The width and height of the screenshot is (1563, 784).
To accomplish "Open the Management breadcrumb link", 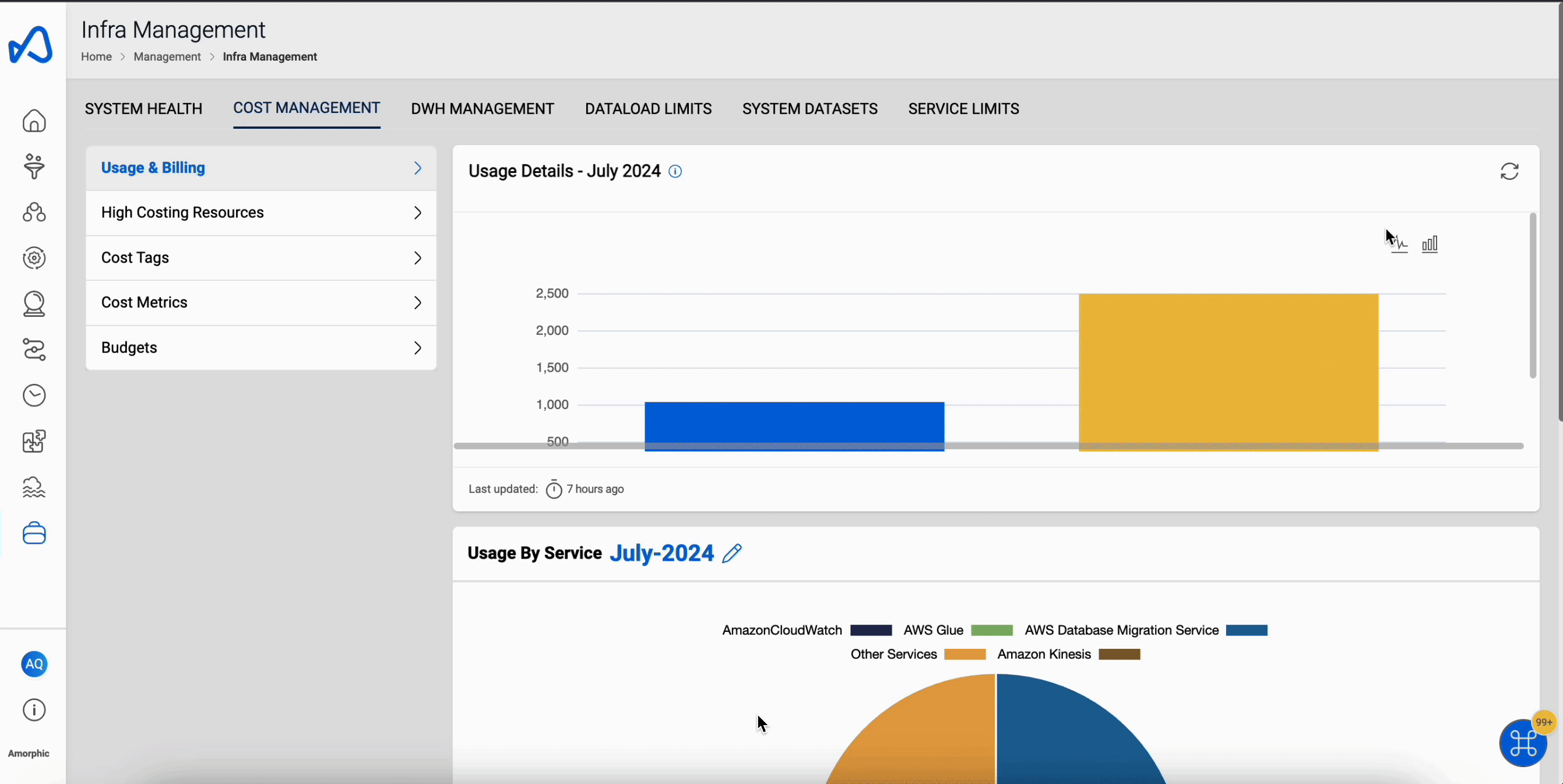I will [167, 56].
